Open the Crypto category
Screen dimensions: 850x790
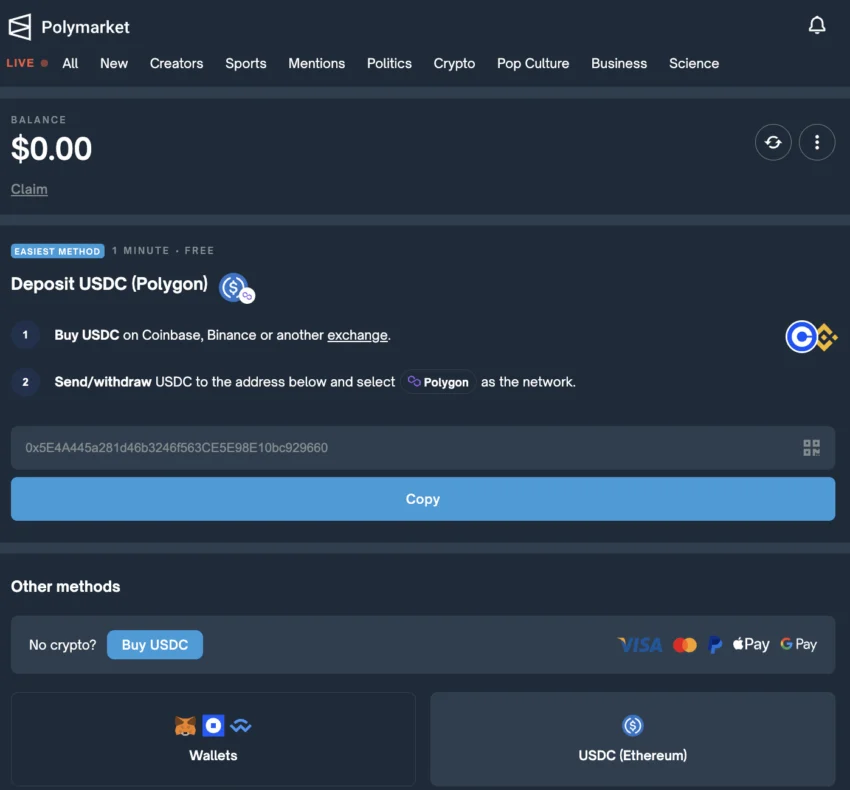(x=454, y=63)
